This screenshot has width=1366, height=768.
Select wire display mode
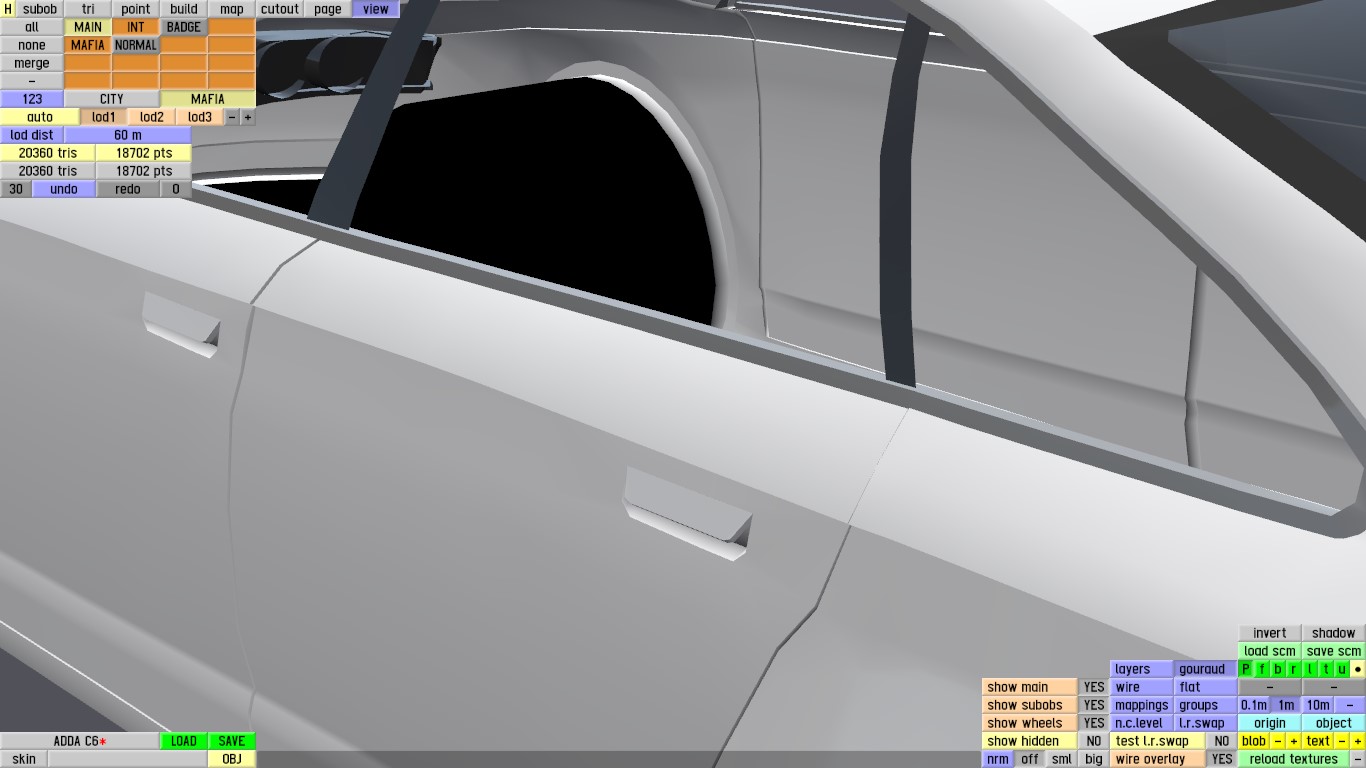pyautogui.click(x=1142, y=687)
